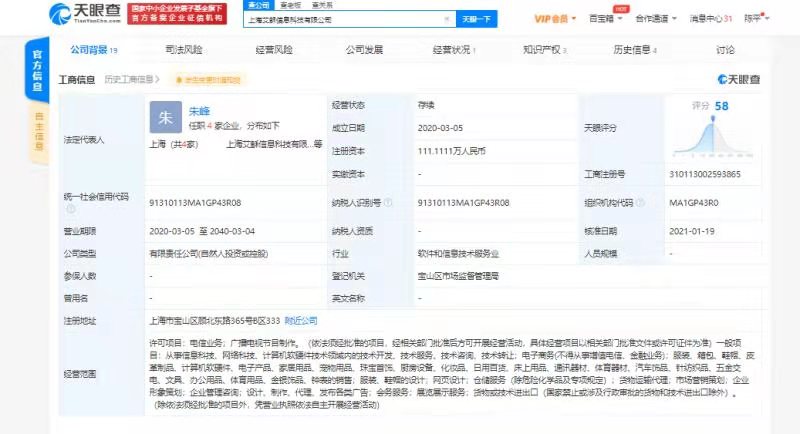800x434 pixels.
Task: Select the 公司背景 tab
Action: pos(93,50)
